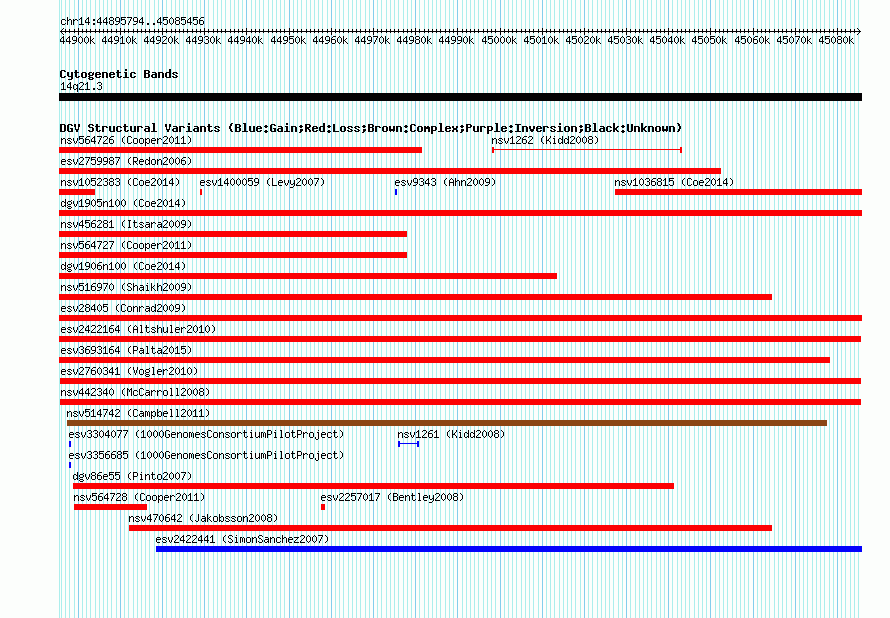The height and width of the screenshot is (618, 890).
Task: Click the nsv514742 (Campbell2011) label
Action: pos(138,413)
